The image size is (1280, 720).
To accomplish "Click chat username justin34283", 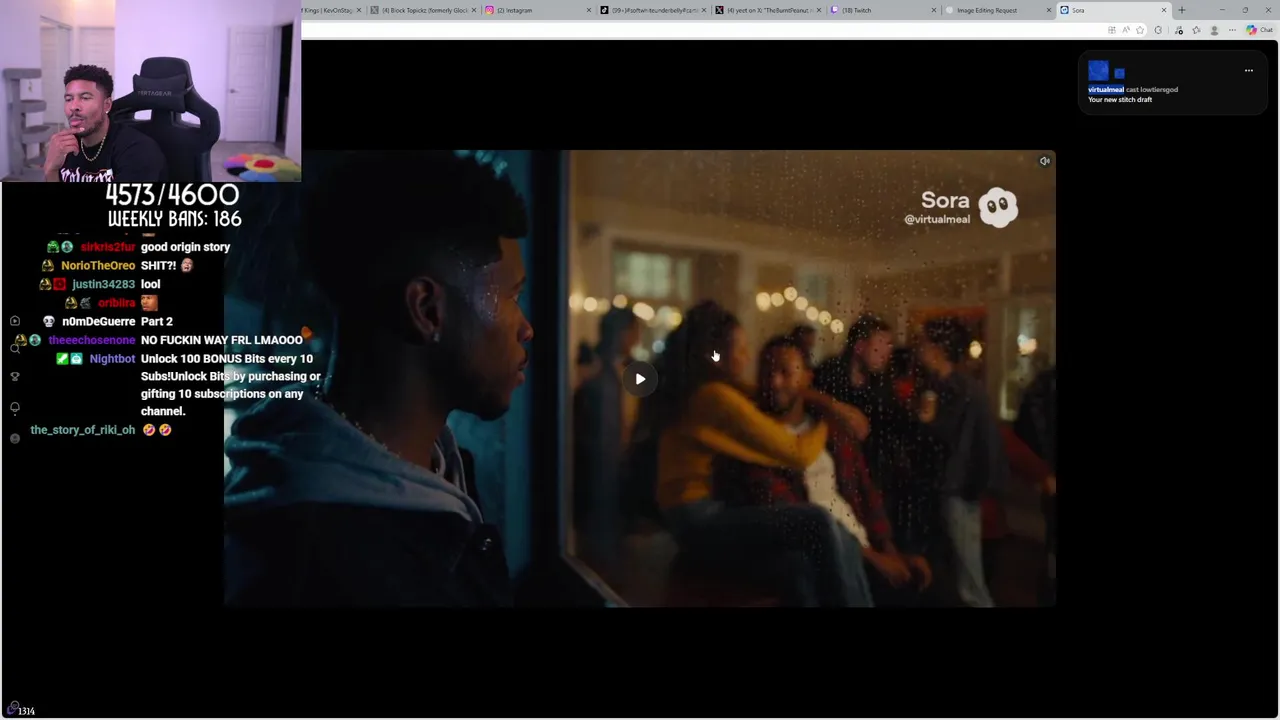I will pos(103,284).
